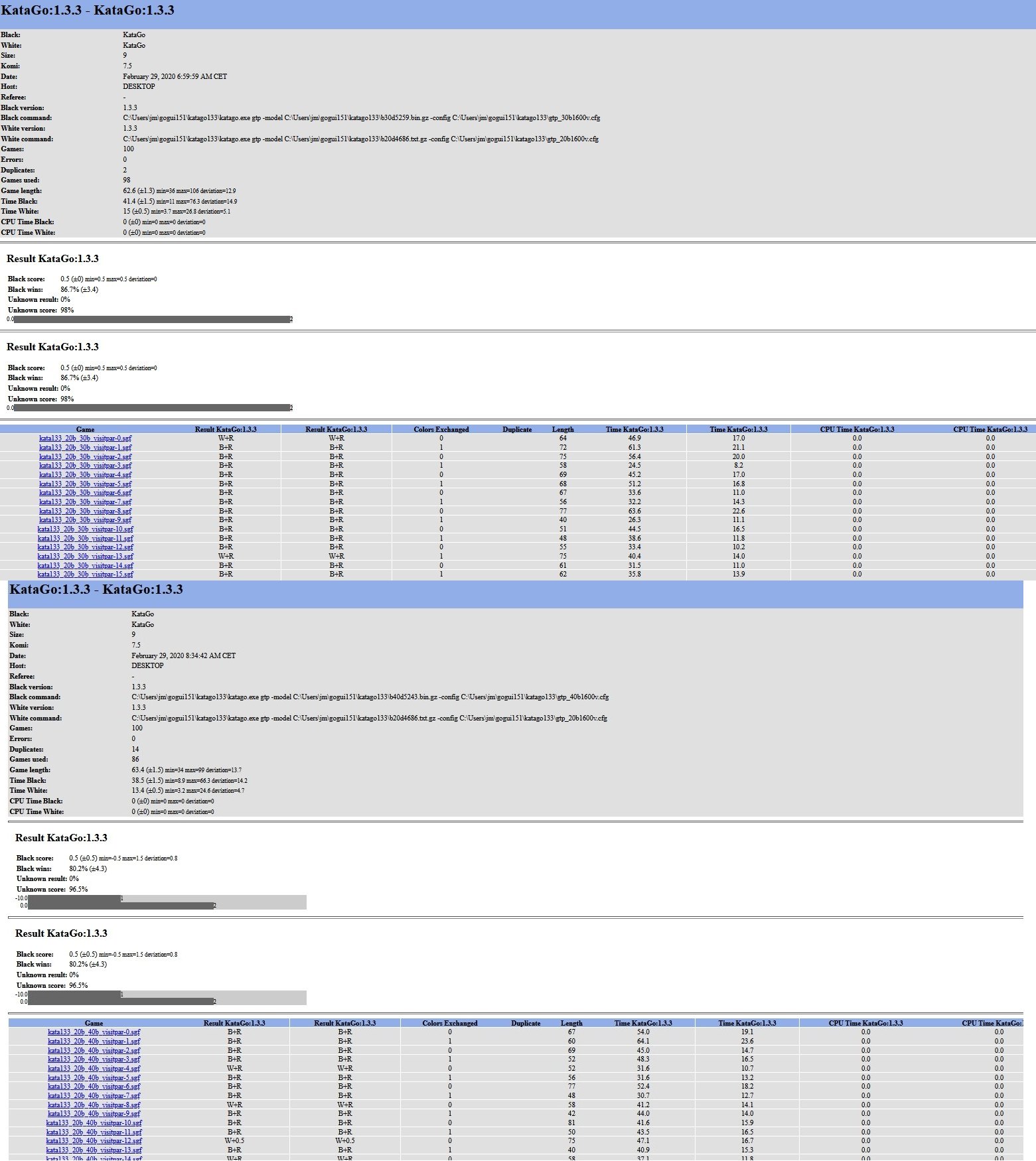Open game file kata133_20b_40b_visitpar-6.sgf
The image size is (1036, 1161).
coord(94,1087)
